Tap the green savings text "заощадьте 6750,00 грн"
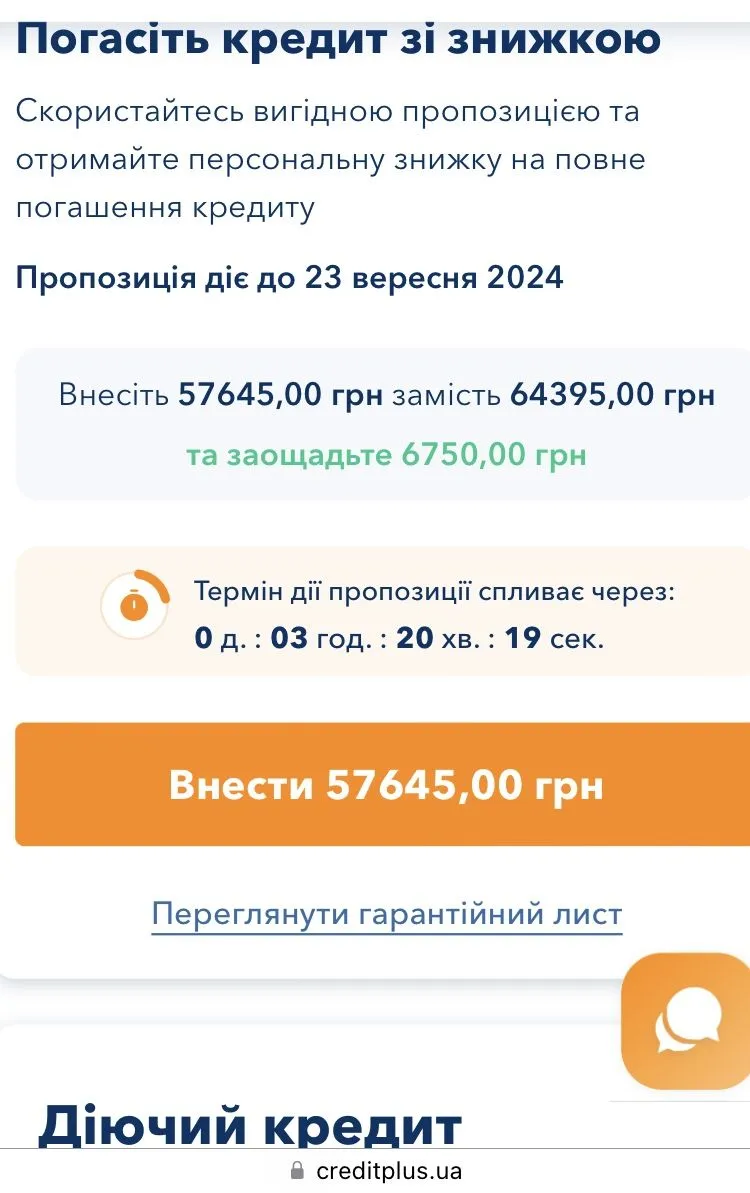The height and width of the screenshot is (1193, 750). (406, 455)
